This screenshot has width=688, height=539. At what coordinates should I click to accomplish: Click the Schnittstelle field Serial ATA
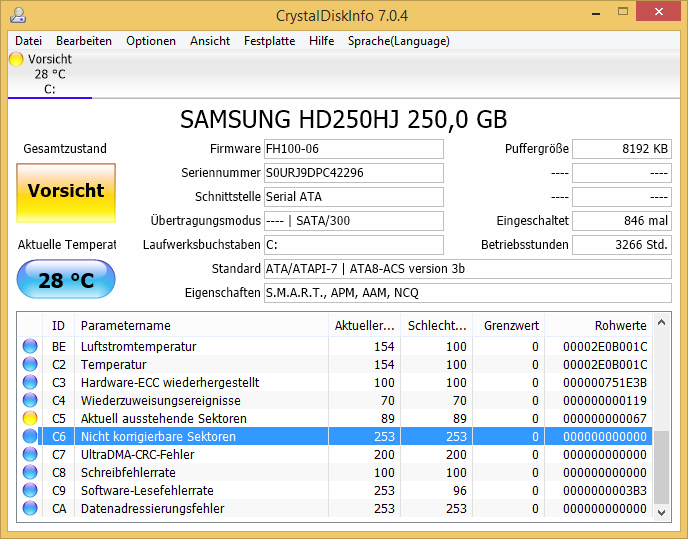pos(354,197)
